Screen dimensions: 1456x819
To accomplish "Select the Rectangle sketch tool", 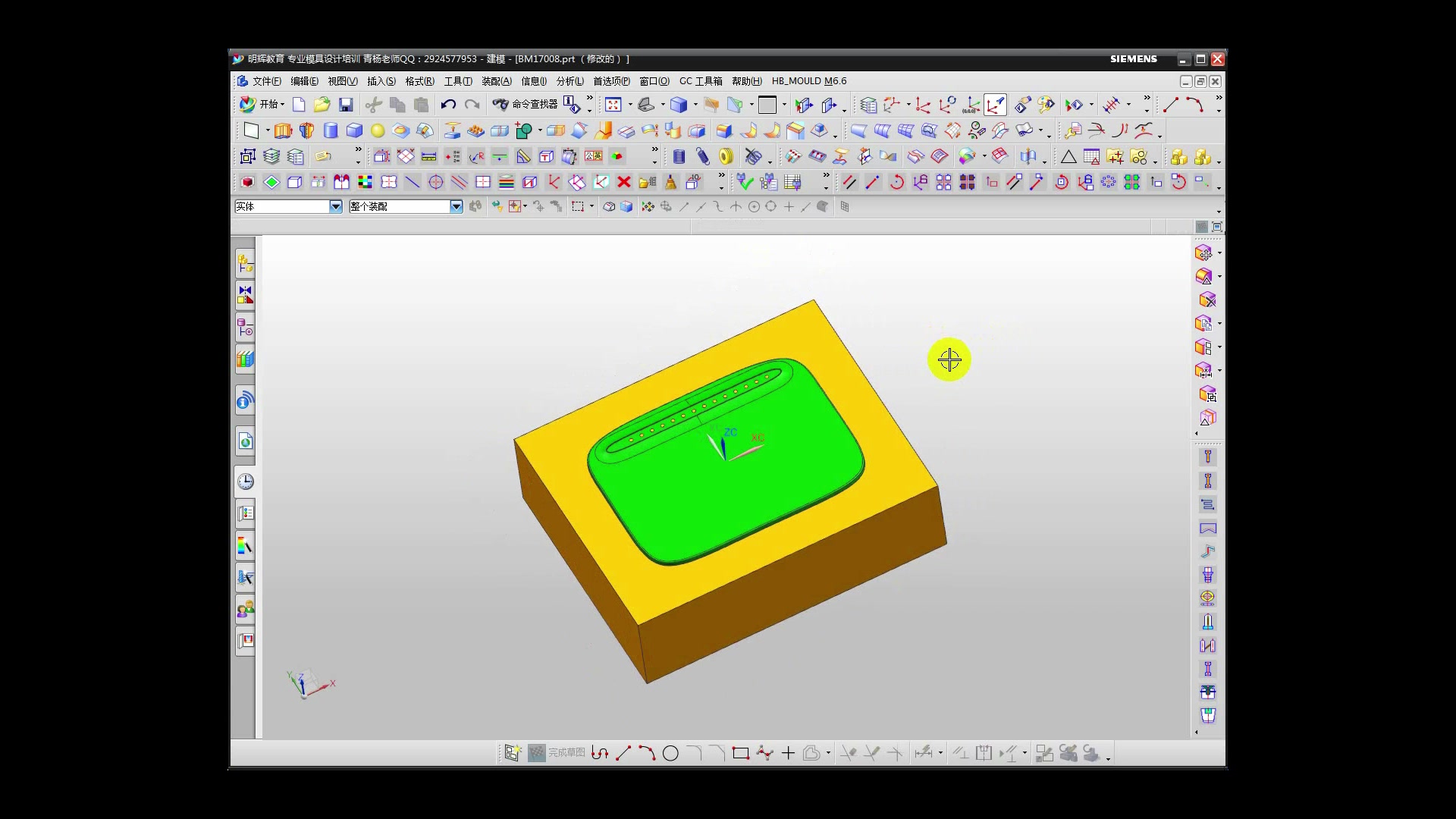I will click(741, 753).
